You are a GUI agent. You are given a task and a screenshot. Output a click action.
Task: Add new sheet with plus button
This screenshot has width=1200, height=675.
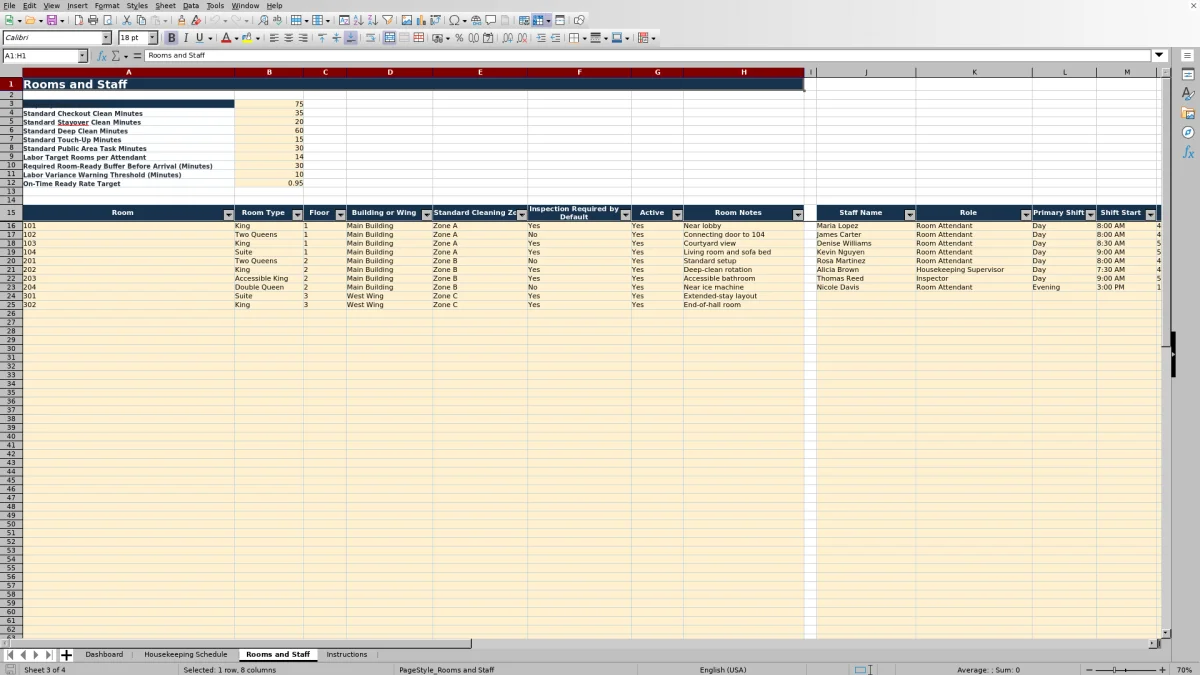[x=67, y=655]
